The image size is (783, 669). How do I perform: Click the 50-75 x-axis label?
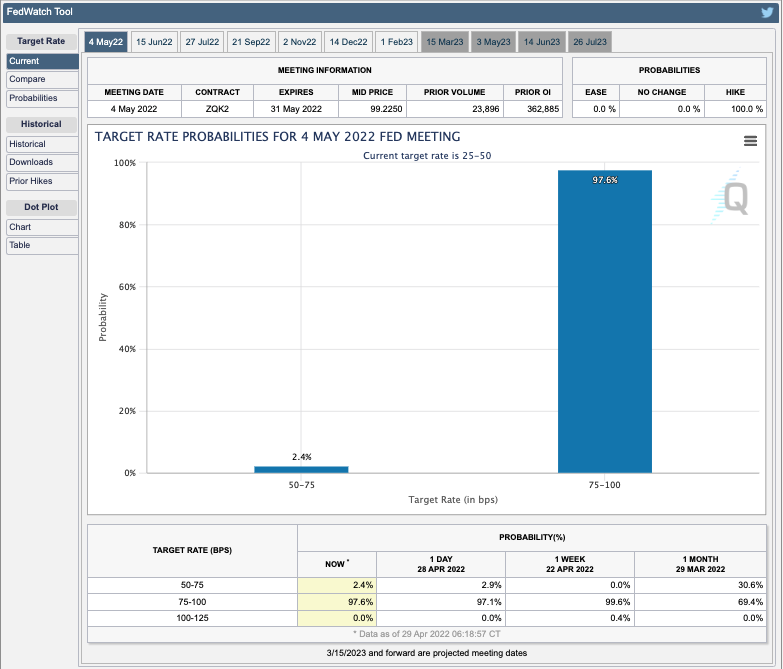[302, 485]
